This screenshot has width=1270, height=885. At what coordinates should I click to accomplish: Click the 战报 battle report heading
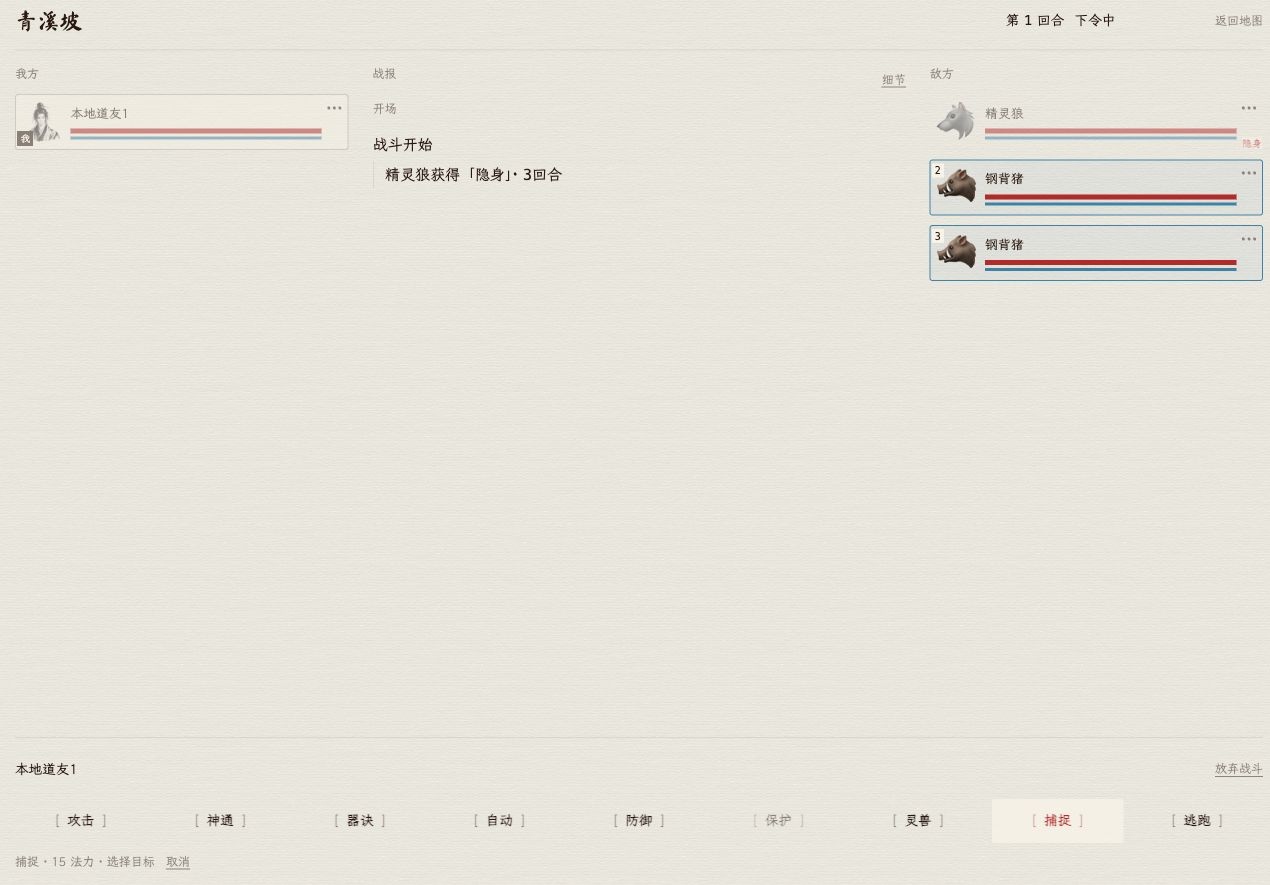coord(385,73)
